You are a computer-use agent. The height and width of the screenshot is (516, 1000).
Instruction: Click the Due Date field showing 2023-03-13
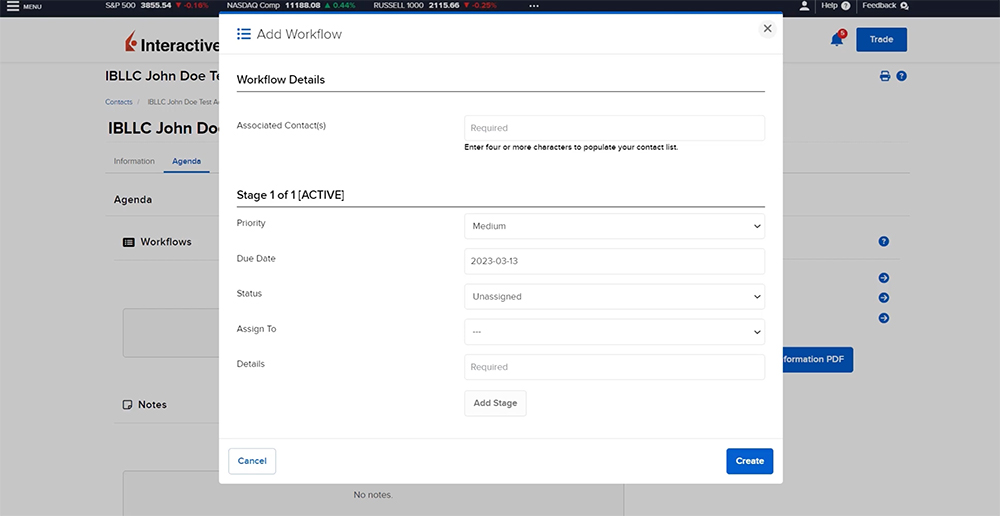pos(614,261)
